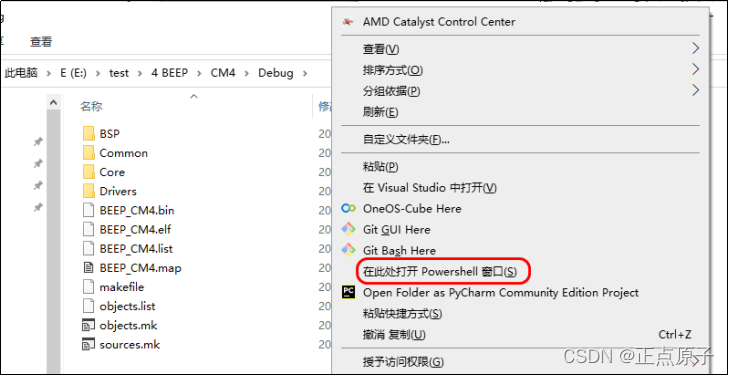Click the AMD Catalyst Control Center icon
The height and width of the screenshot is (376, 729).
pyautogui.click(x=347, y=22)
